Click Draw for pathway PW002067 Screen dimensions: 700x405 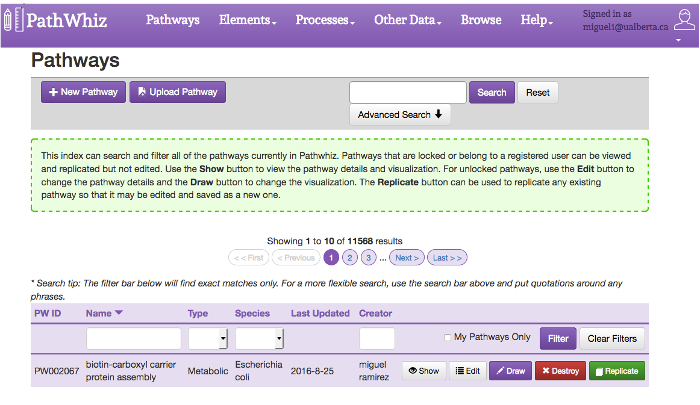(x=510, y=371)
